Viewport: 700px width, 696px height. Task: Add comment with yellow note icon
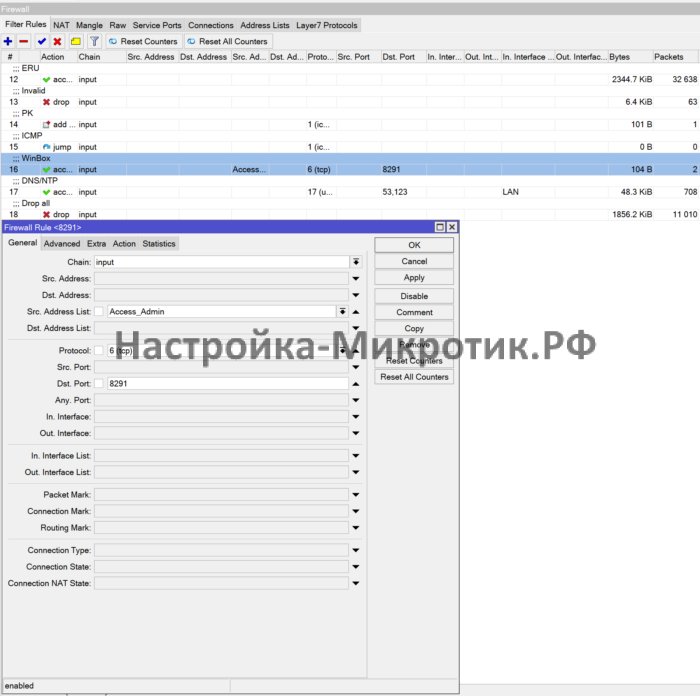[76, 42]
